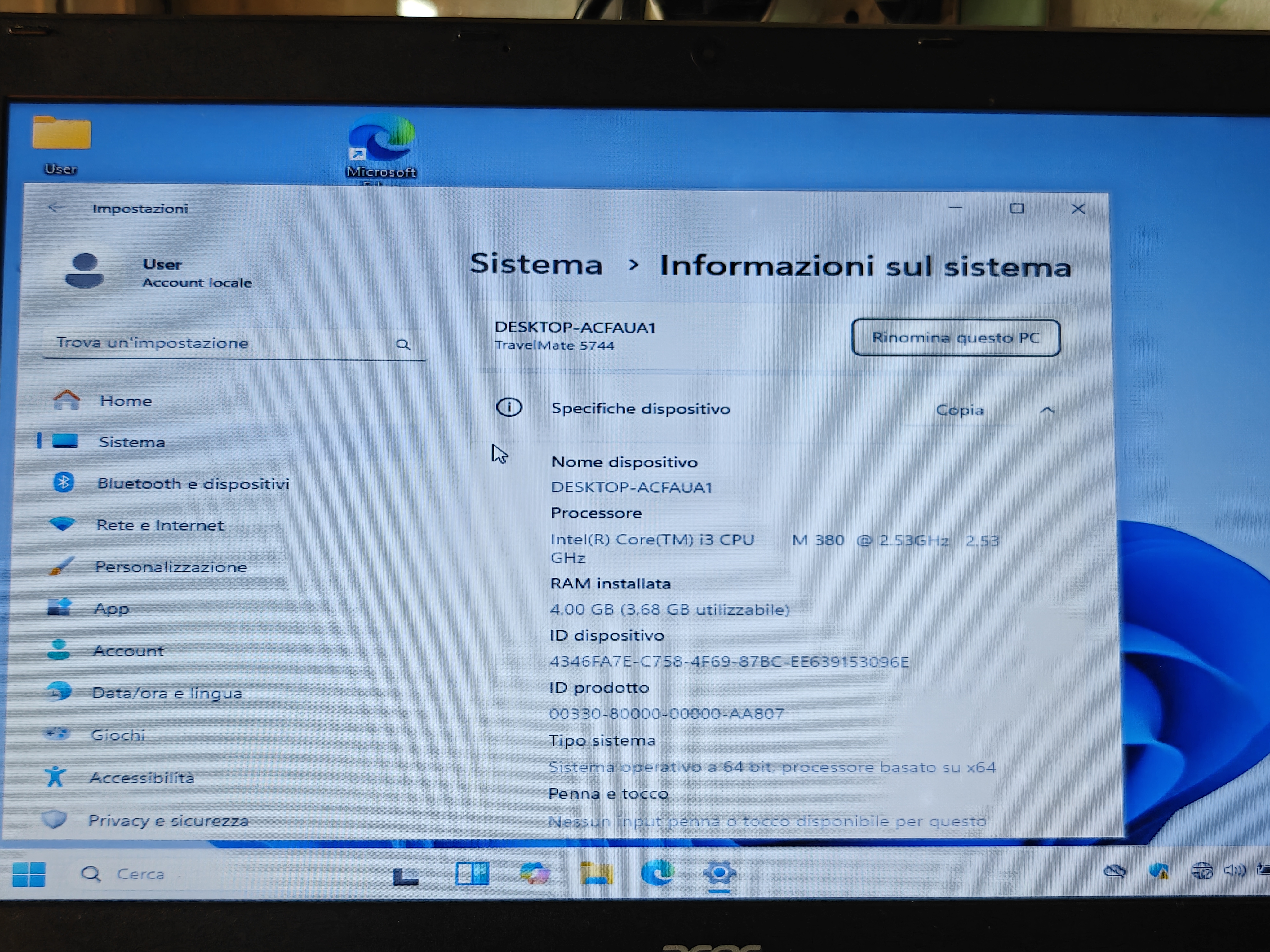1270x952 pixels.
Task: Click the App icon in the sidebar
Action: click(59, 607)
